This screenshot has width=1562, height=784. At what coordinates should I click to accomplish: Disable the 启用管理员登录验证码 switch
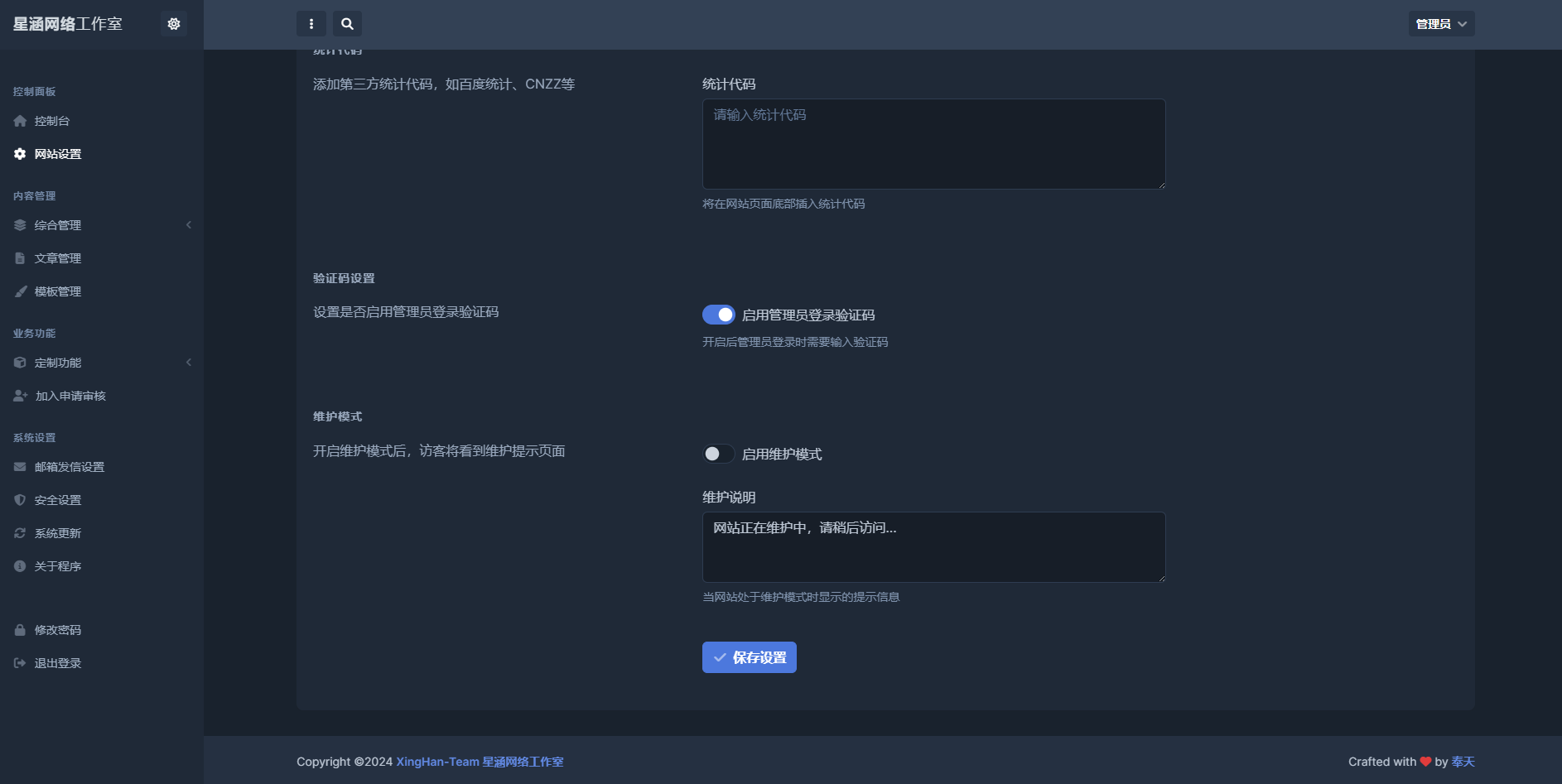pos(718,315)
